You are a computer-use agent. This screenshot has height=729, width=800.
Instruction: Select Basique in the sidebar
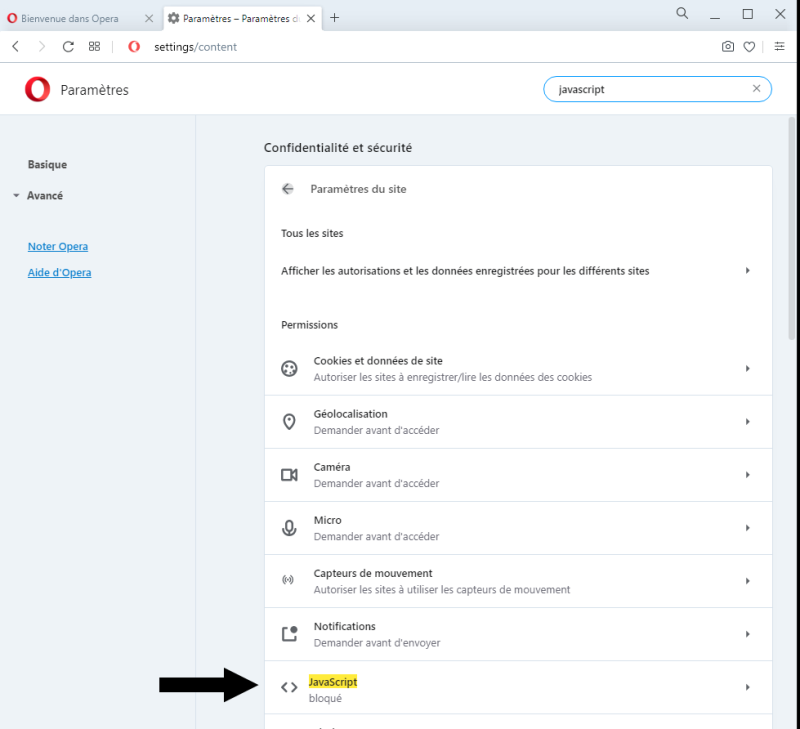tap(47, 165)
